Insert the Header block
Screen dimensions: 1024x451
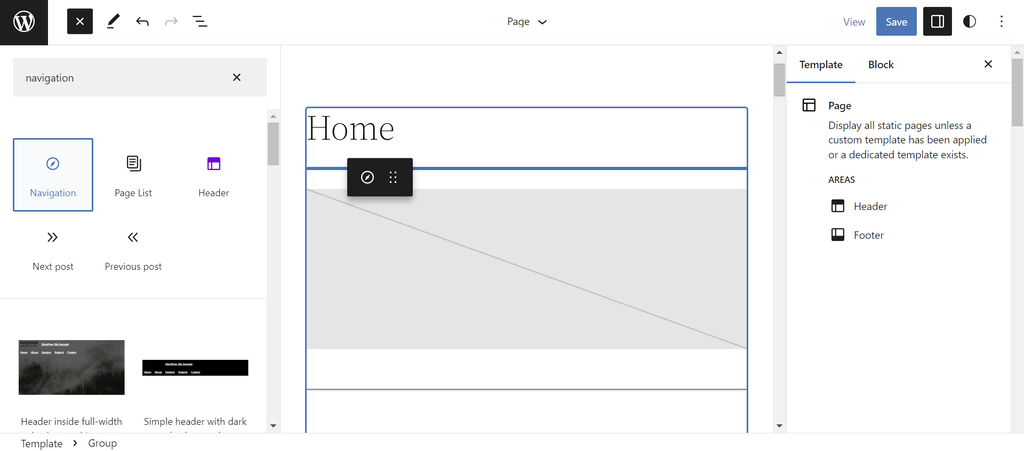[213, 175]
